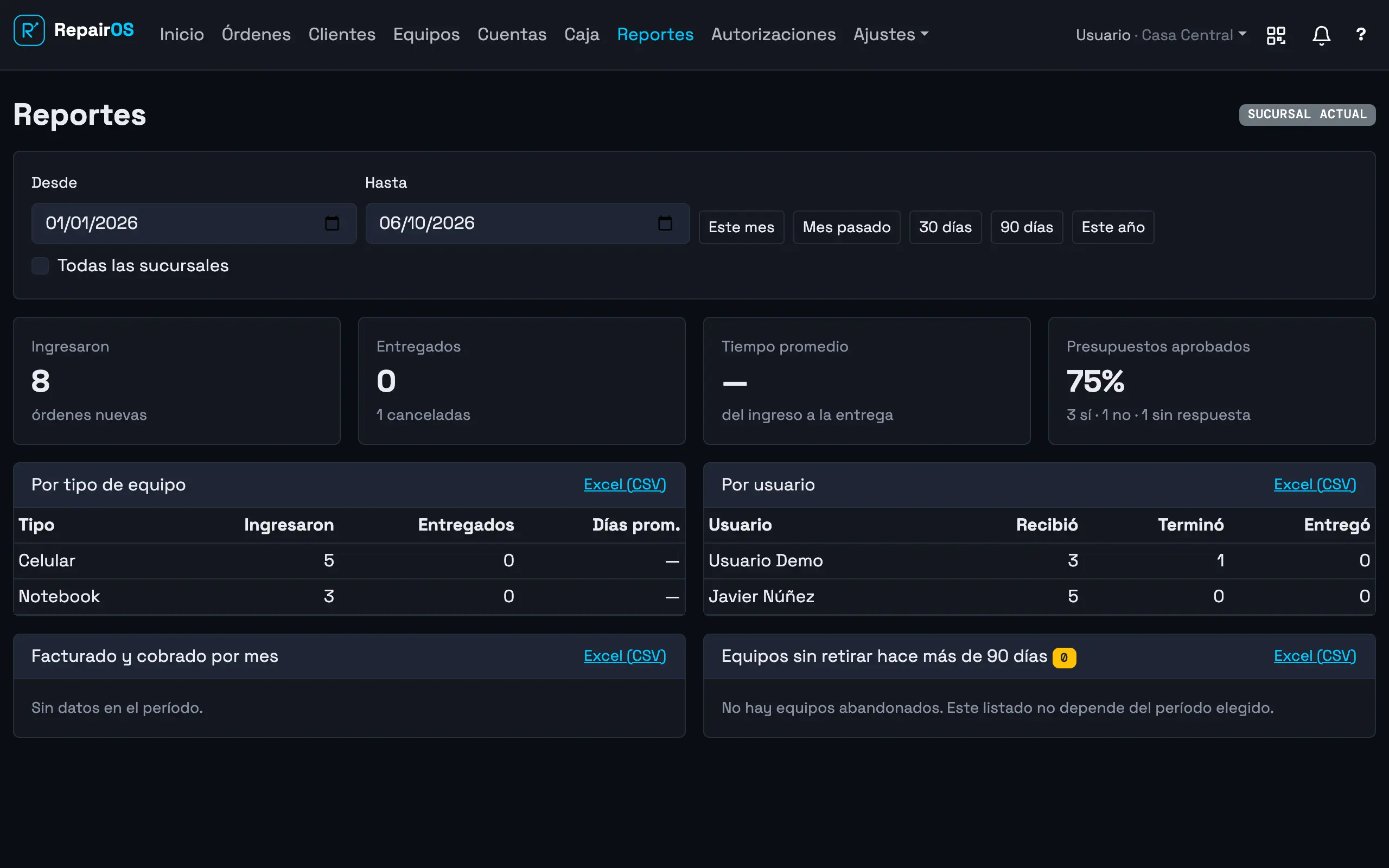Download Excel (CSV) for Por usuario
Screen dimensions: 1389x868
1314,484
